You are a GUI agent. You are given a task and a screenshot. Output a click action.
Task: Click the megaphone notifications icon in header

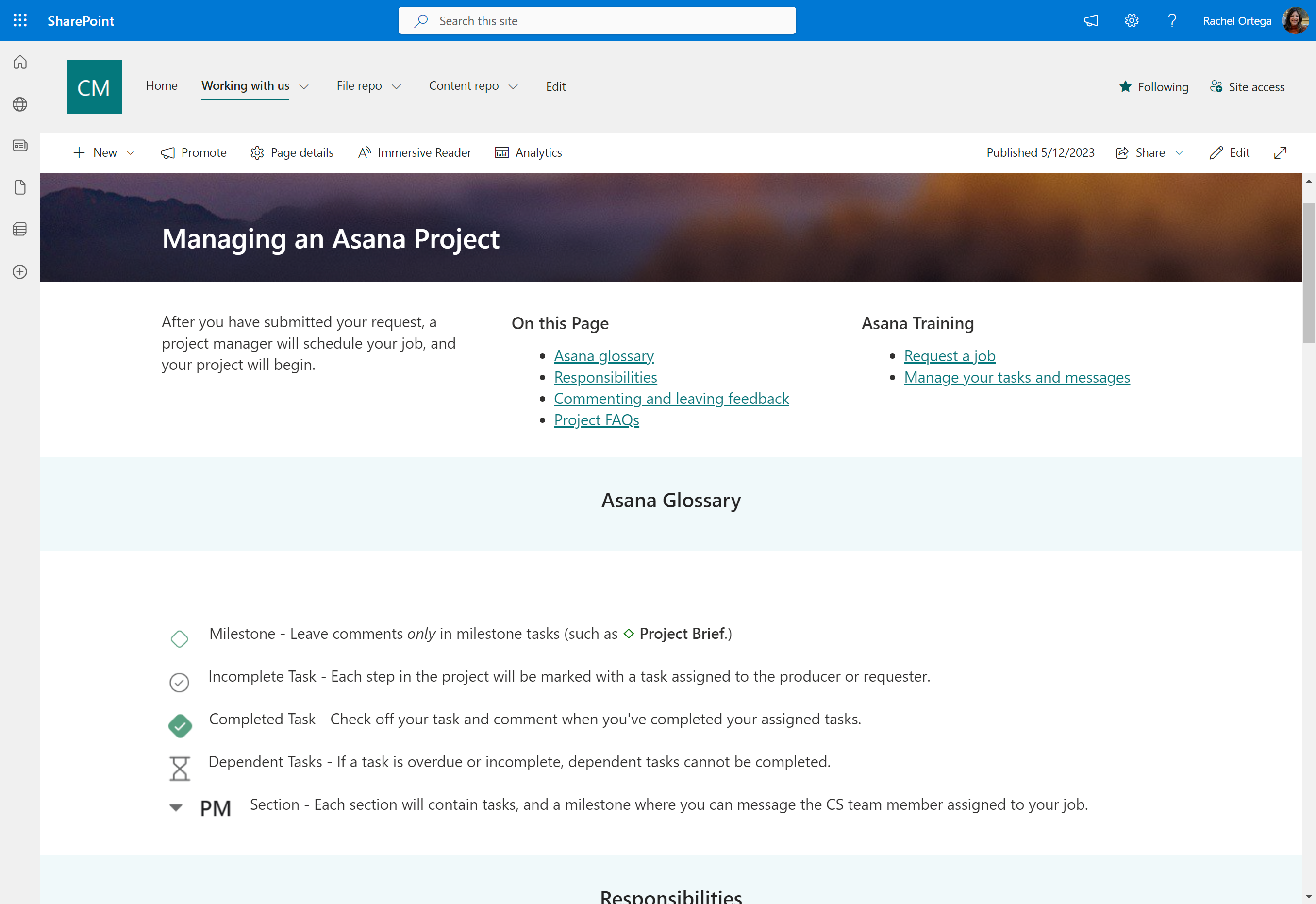(1091, 21)
